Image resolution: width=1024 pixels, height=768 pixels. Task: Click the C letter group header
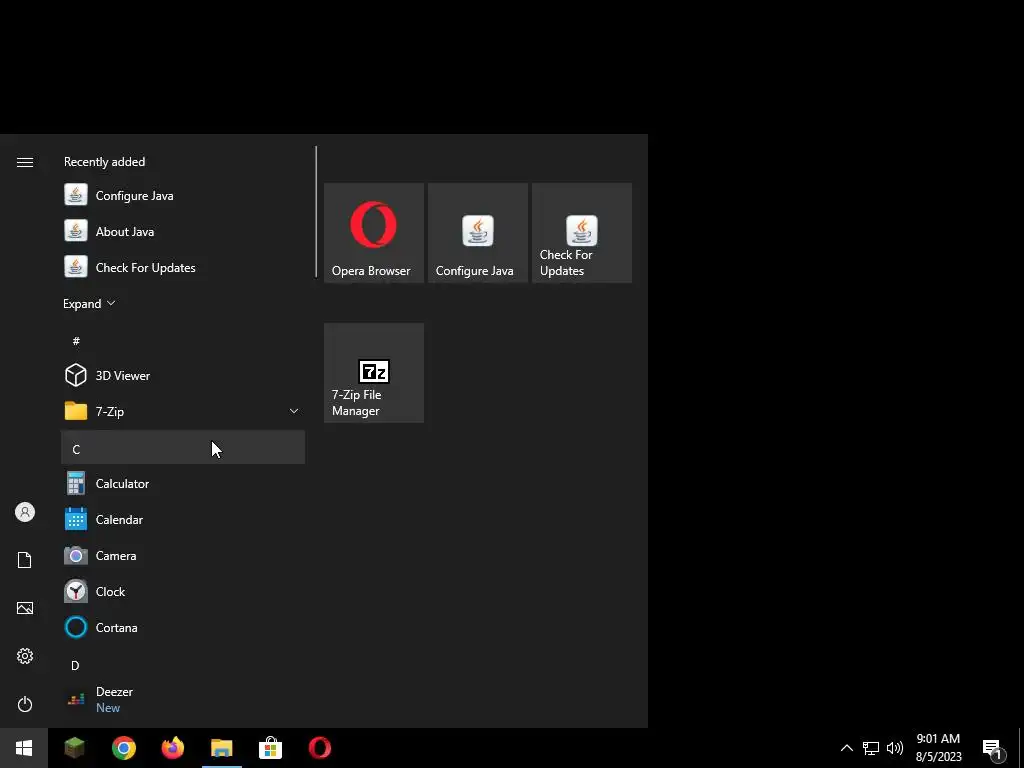183,447
